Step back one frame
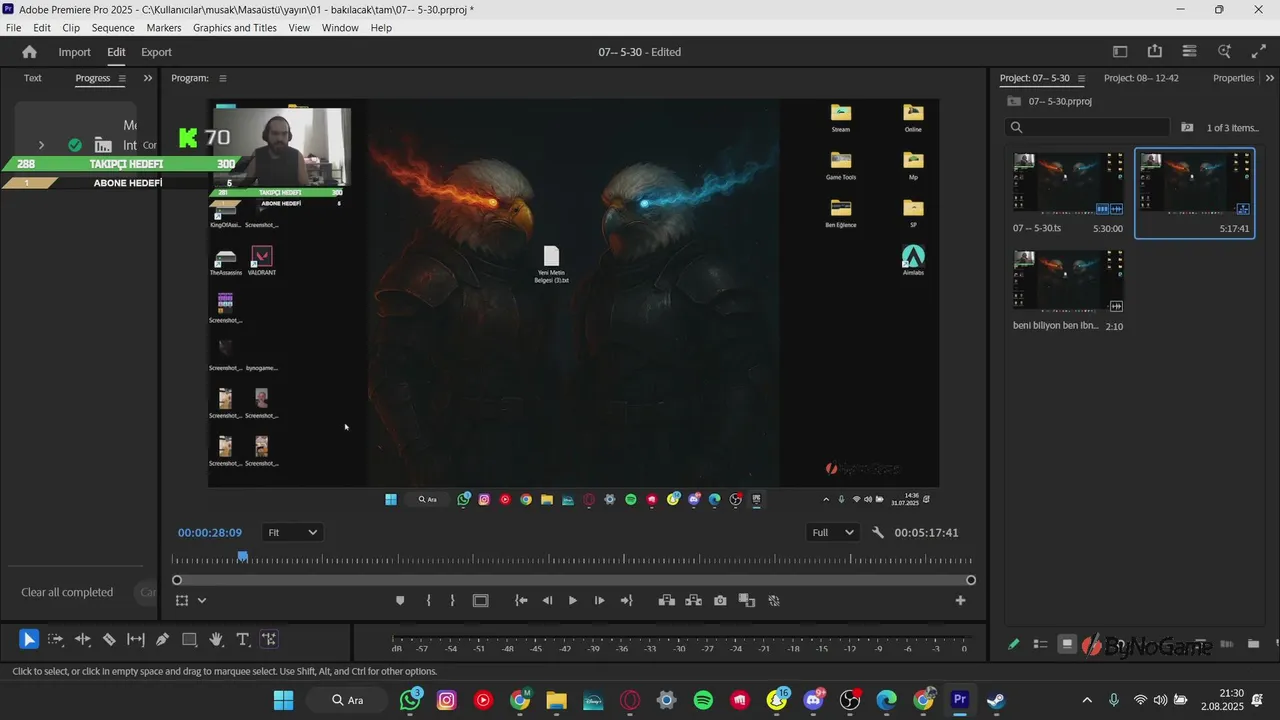The width and height of the screenshot is (1280, 720). pyautogui.click(x=547, y=601)
